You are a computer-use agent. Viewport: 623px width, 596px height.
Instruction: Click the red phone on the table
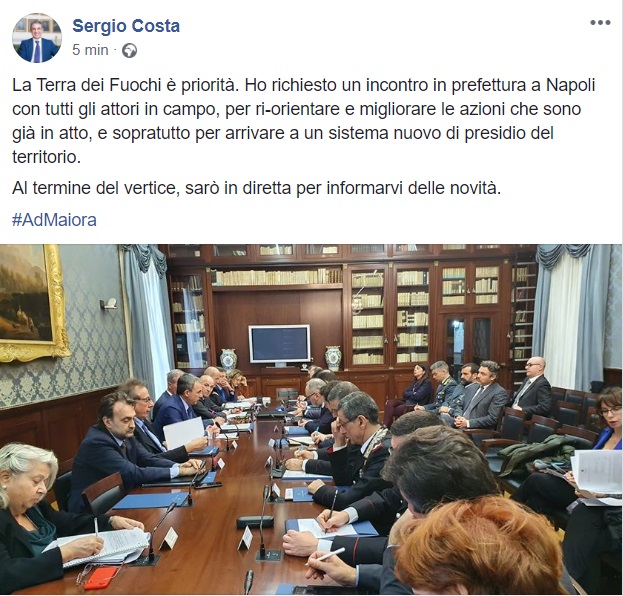[101, 577]
